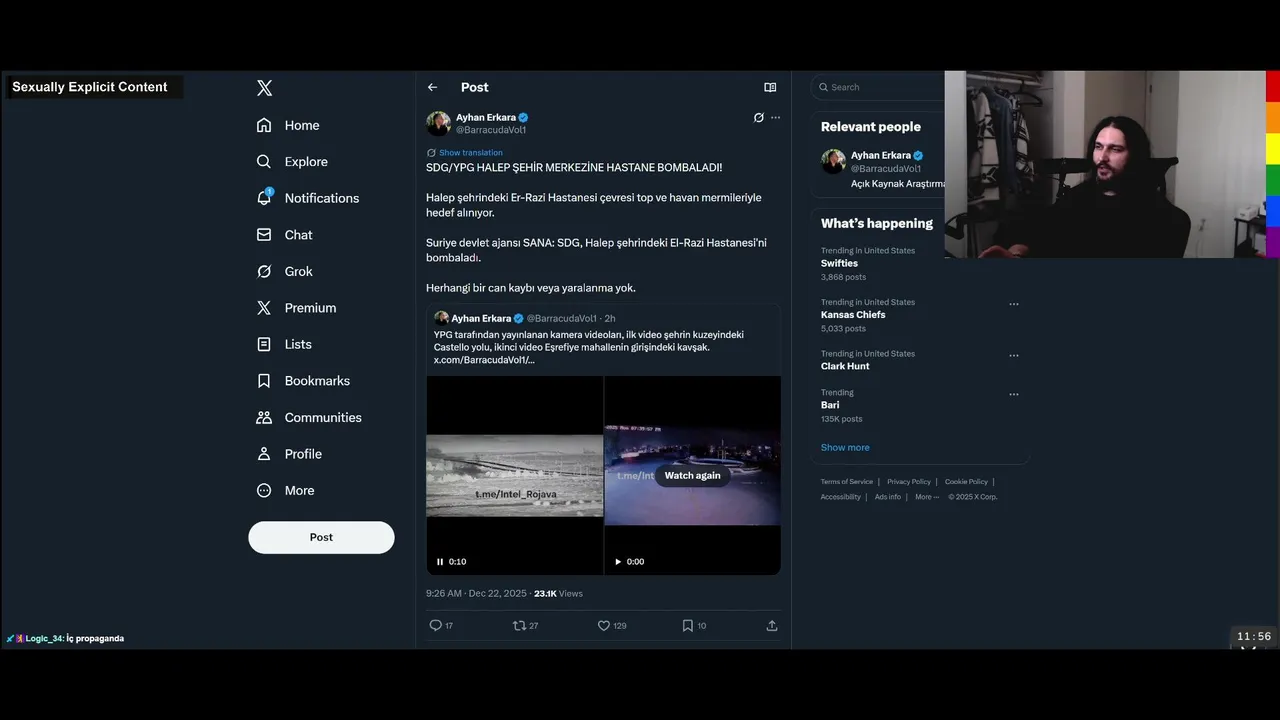Click Watch again on the right video
The height and width of the screenshot is (720, 1280).
click(692, 475)
